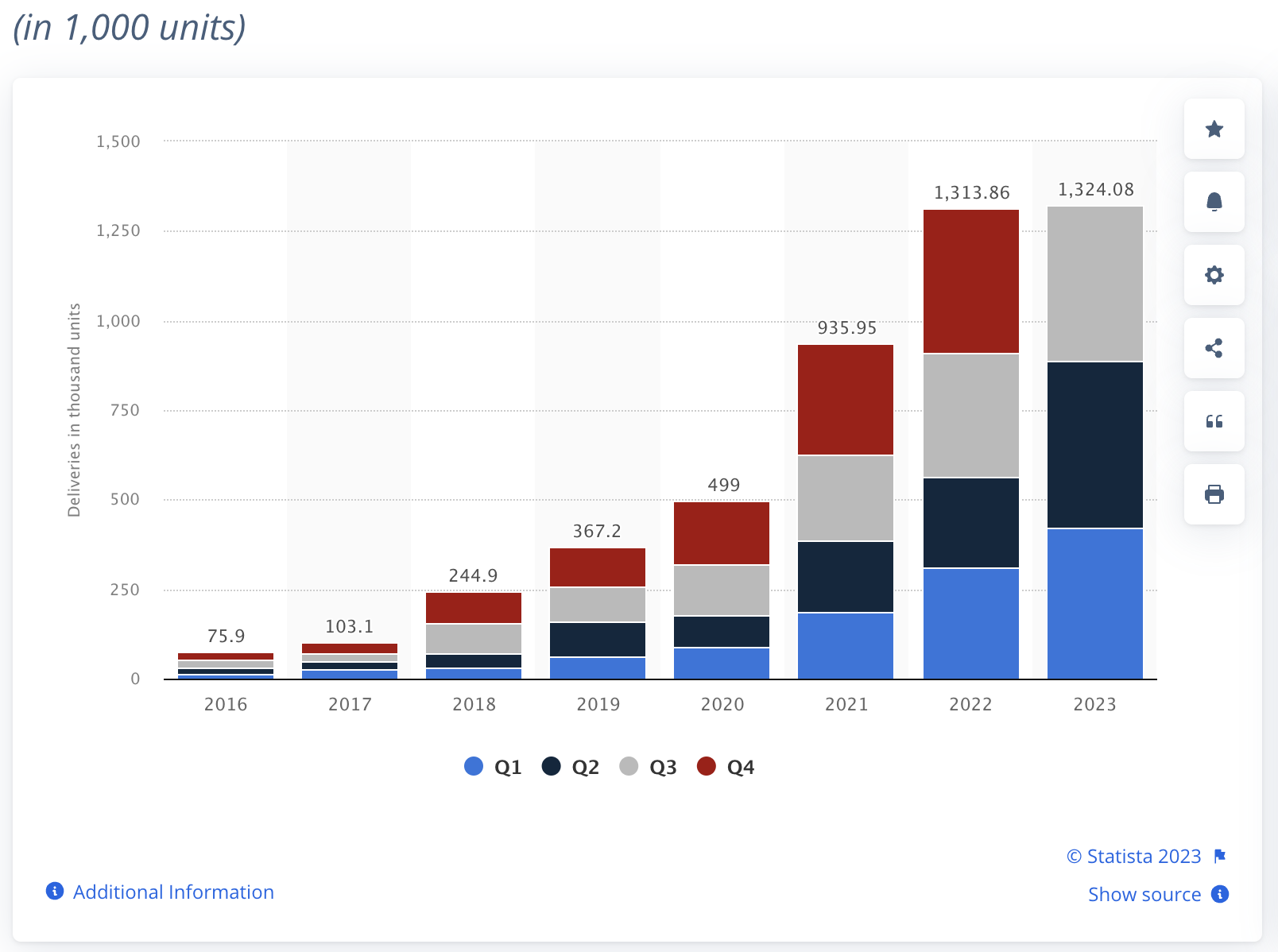Click the © Statista 2023 link
This screenshot has width=1278, height=952.
tap(1133, 856)
